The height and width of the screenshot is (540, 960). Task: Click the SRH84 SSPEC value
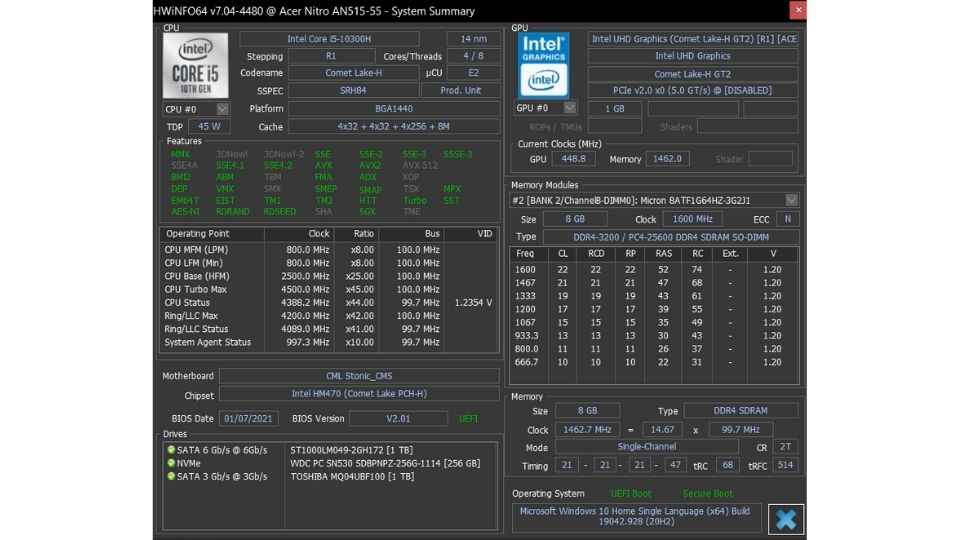[x=353, y=90]
